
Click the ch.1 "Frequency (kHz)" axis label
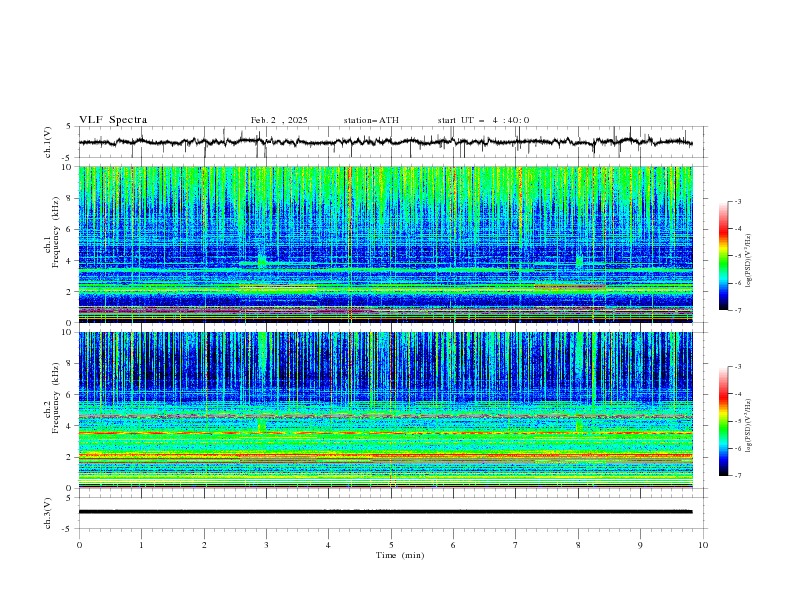pyautogui.click(x=56, y=233)
